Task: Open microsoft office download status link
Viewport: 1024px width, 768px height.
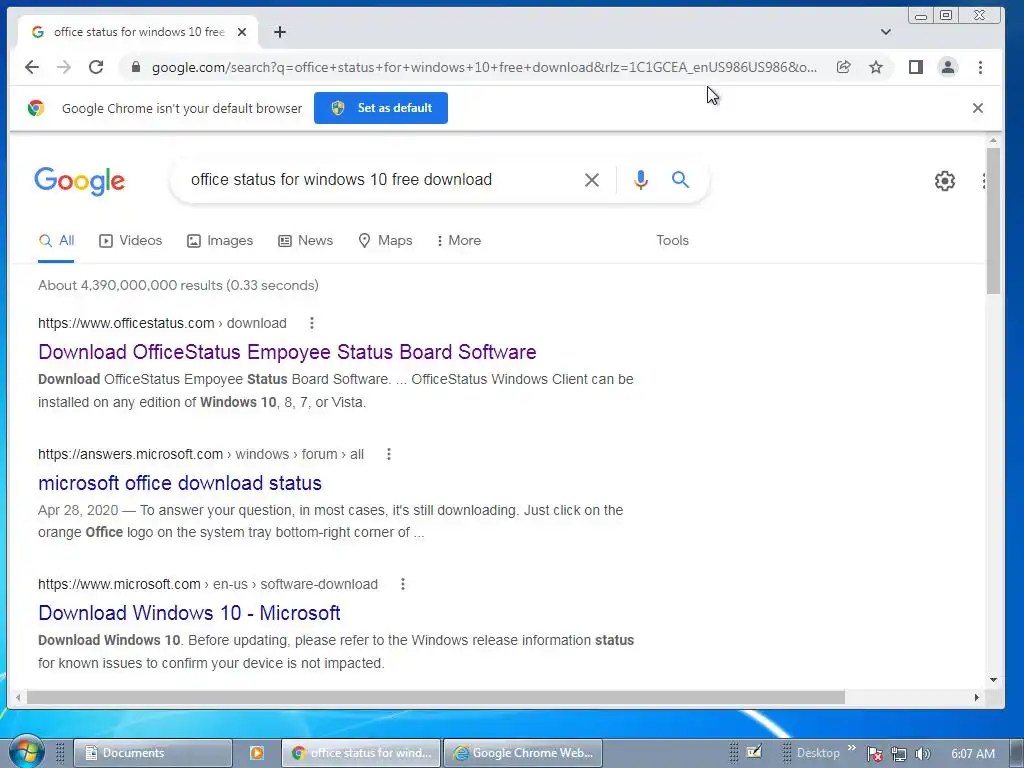Action: (x=180, y=483)
